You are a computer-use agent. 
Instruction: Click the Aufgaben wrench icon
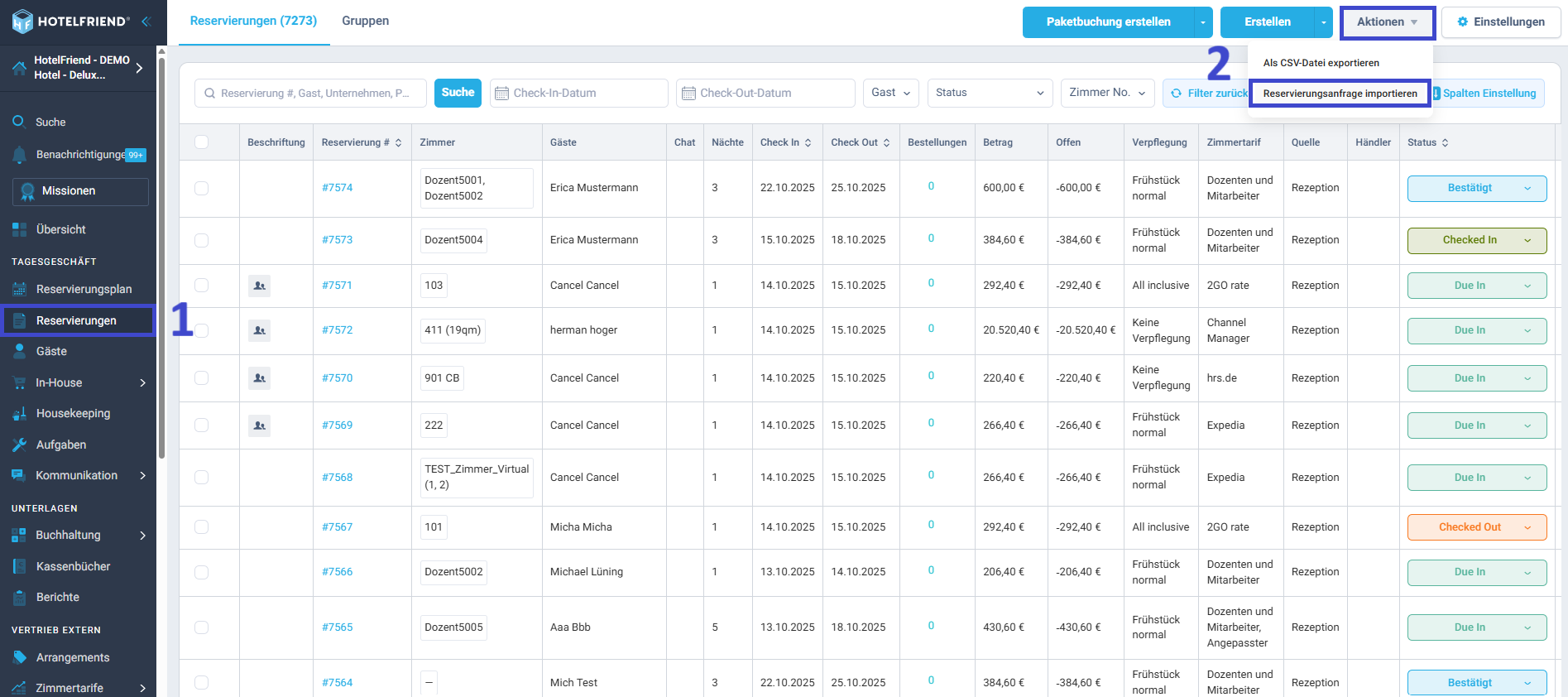(x=20, y=445)
